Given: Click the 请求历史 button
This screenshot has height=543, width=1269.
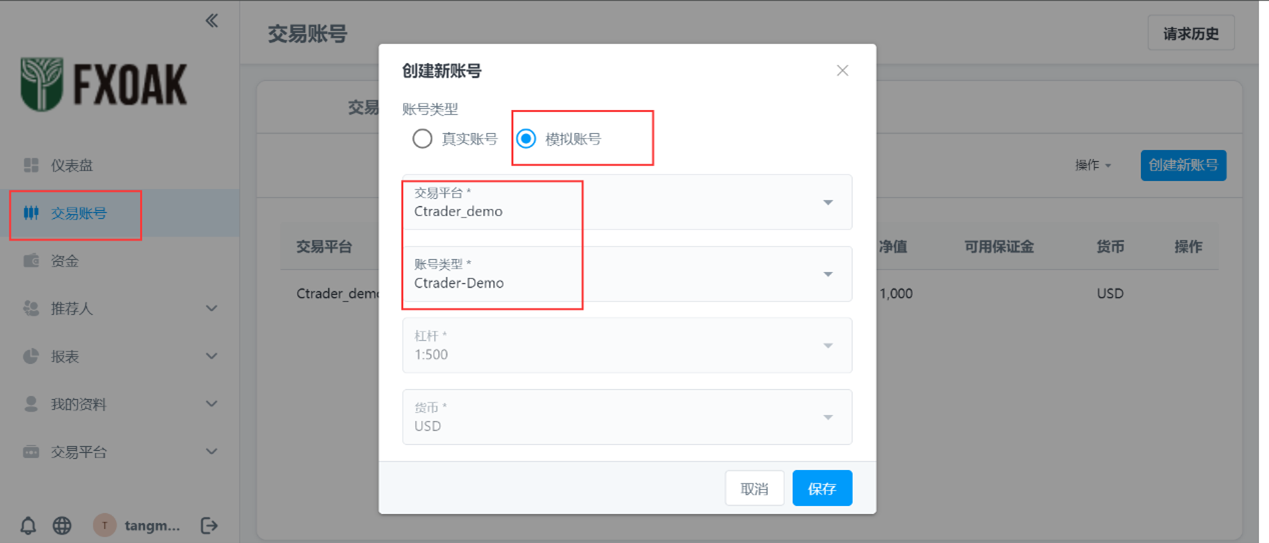Looking at the screenshot, I should tap(1190, 33).
